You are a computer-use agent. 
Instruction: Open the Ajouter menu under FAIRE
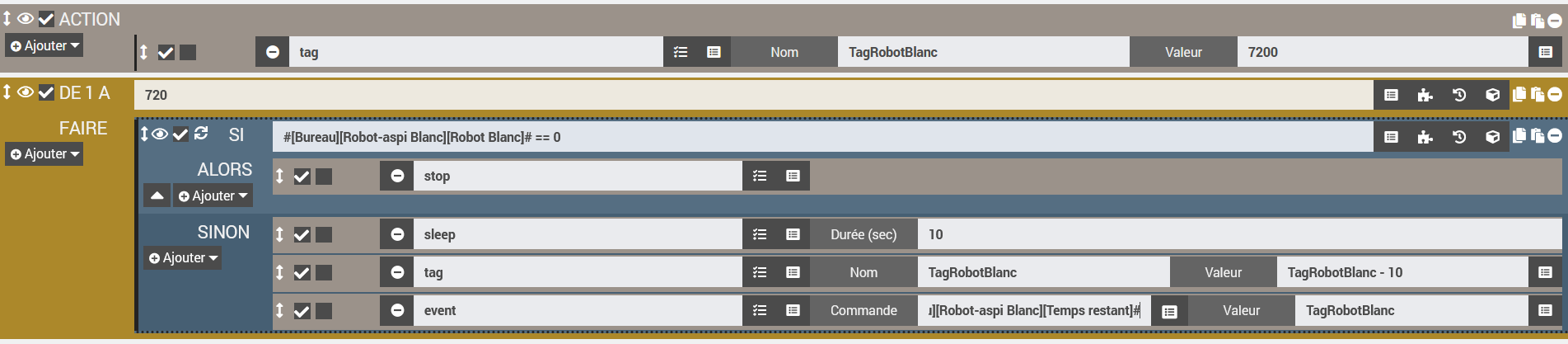pyautogui.click(x=44, y=154)
